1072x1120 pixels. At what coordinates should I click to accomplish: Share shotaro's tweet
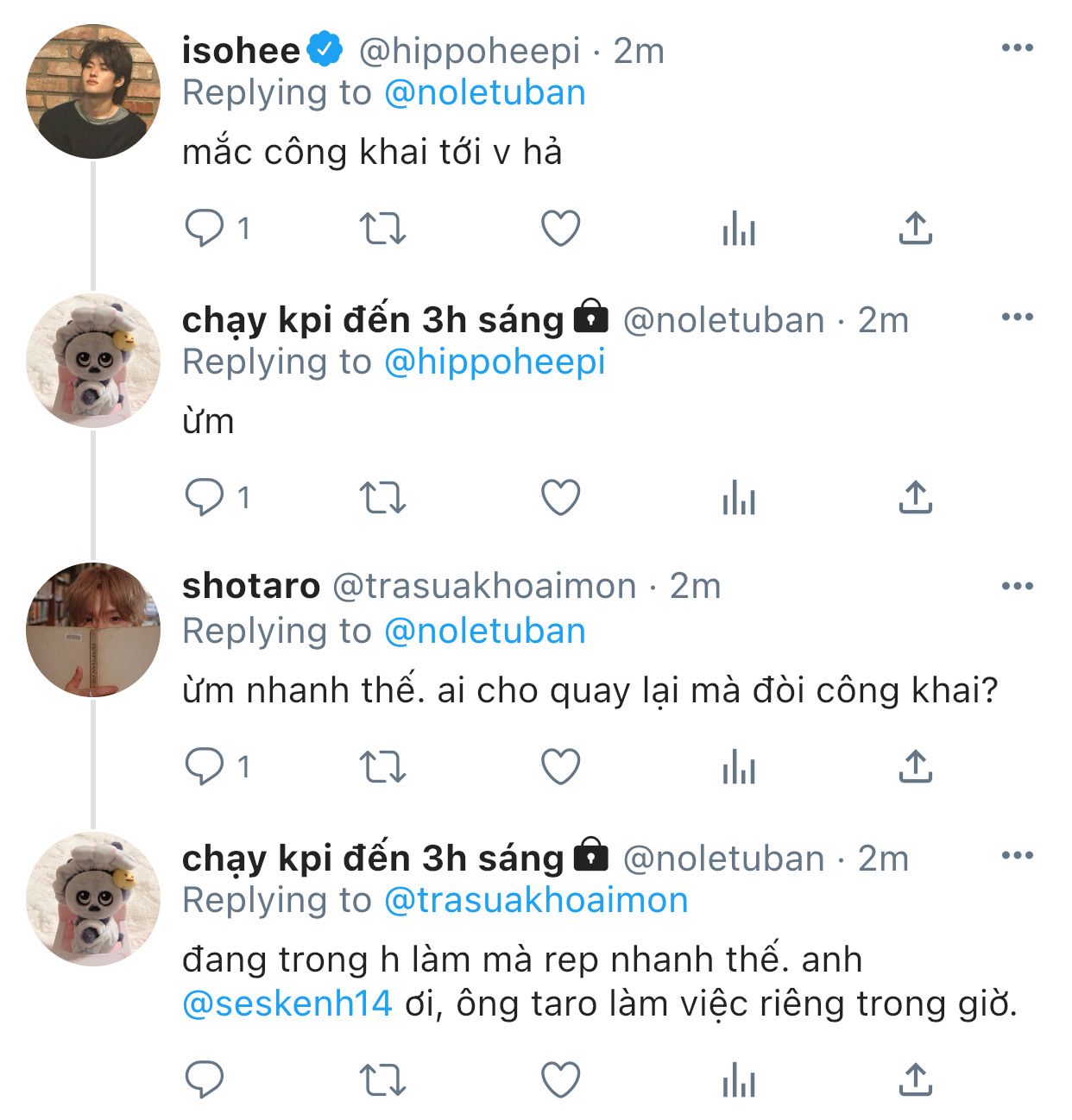(915, 766)
